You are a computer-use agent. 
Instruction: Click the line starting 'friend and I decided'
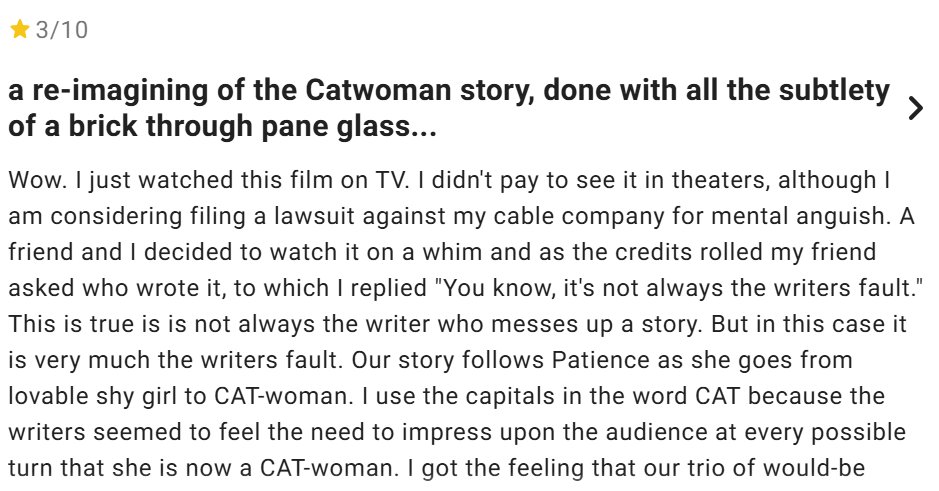click(442, 252)
